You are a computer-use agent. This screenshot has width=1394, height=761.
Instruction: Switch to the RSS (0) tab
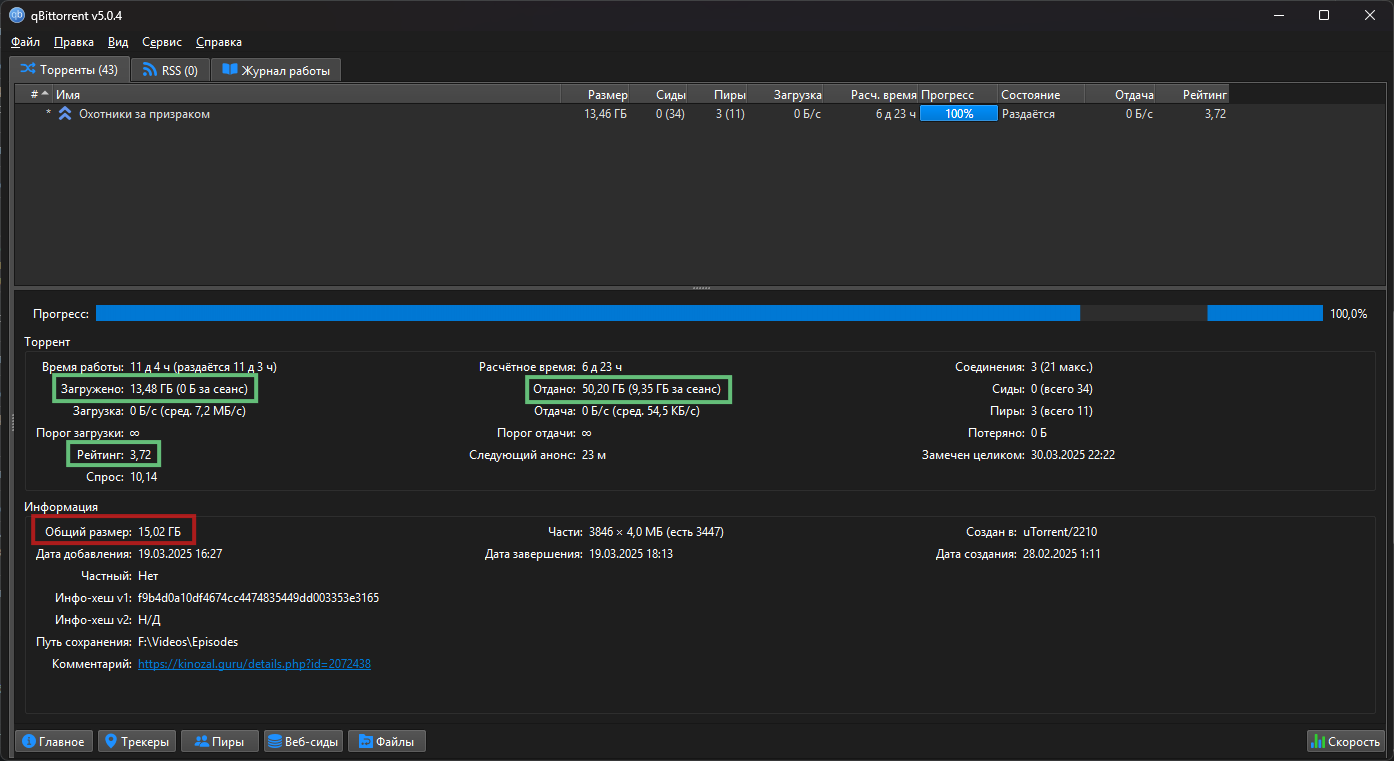(169, 70)
